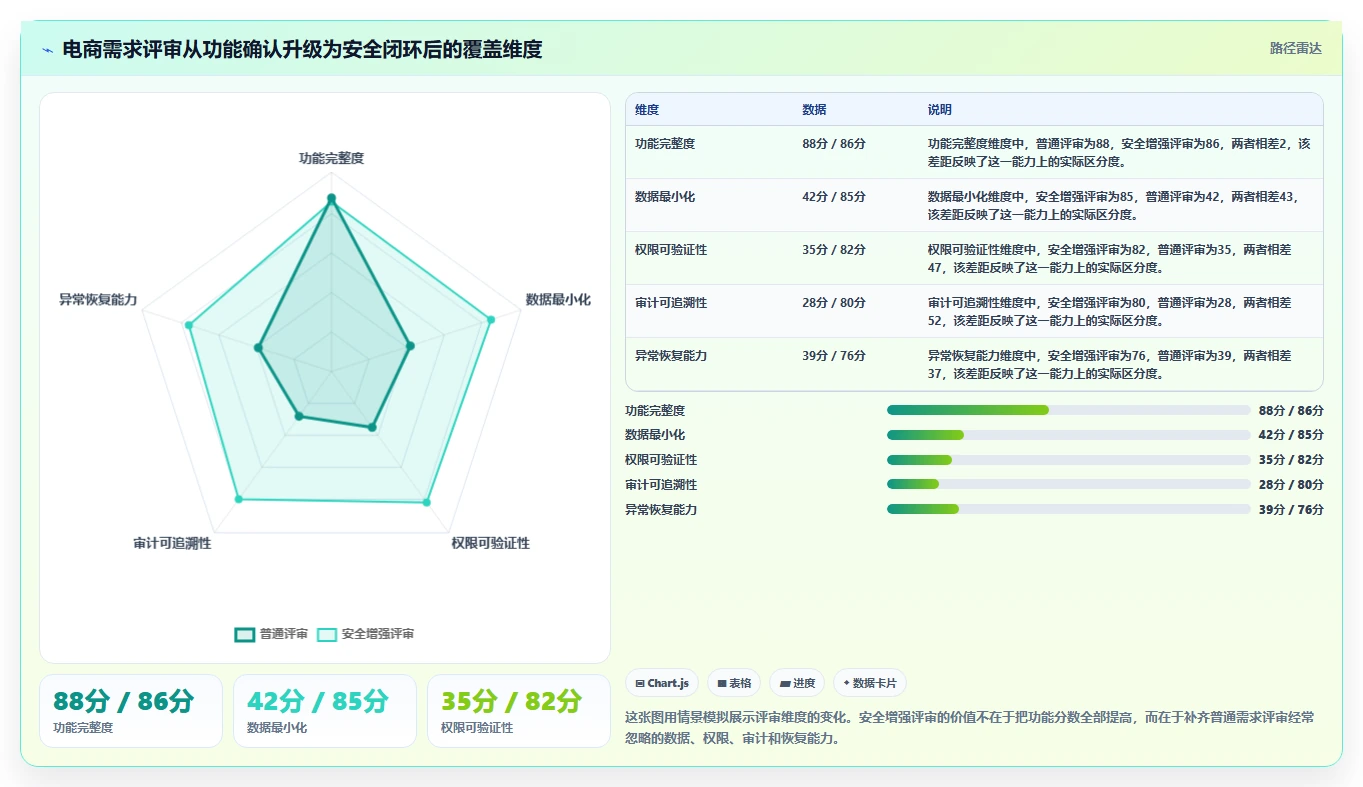Select the 数据卡片 tag chip
The image size is (1363, 787).
(870, 683)
